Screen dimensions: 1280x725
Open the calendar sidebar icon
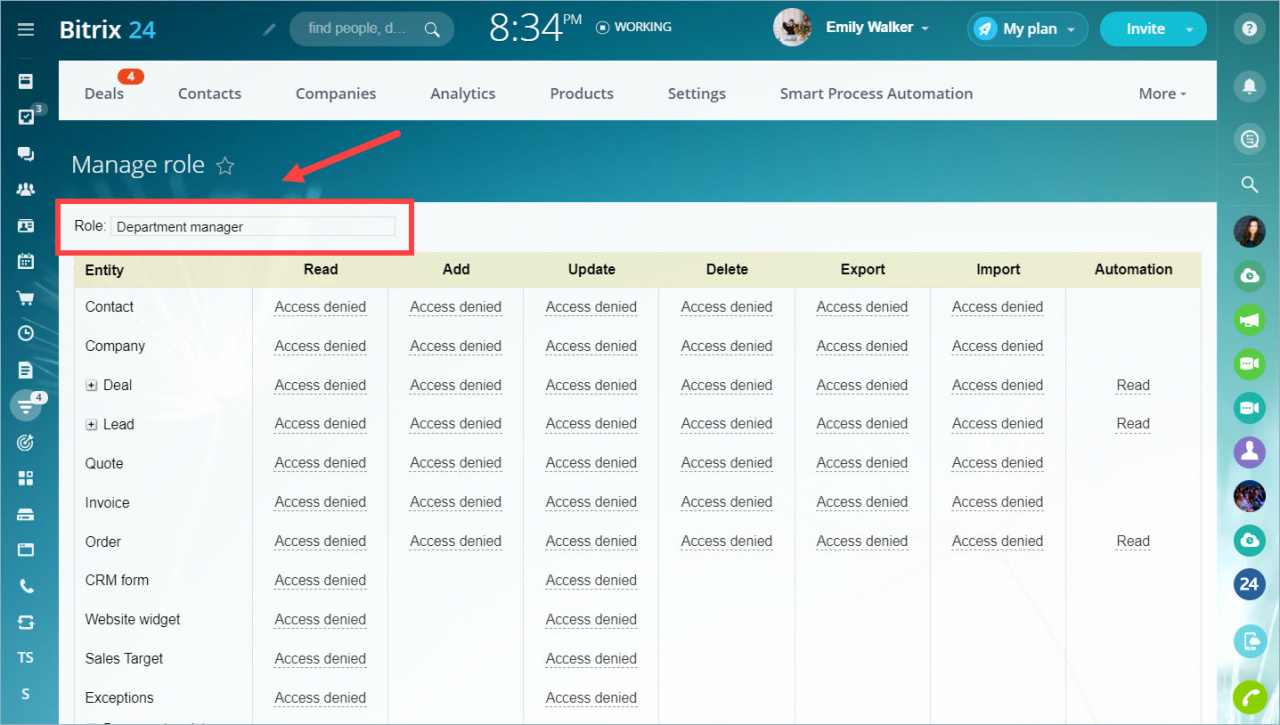click(x=26, y=261)
